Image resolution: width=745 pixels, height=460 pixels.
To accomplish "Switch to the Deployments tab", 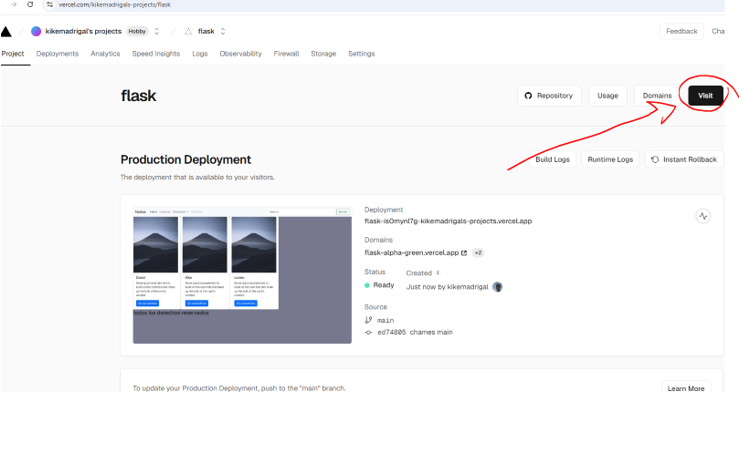I will 57,54.
